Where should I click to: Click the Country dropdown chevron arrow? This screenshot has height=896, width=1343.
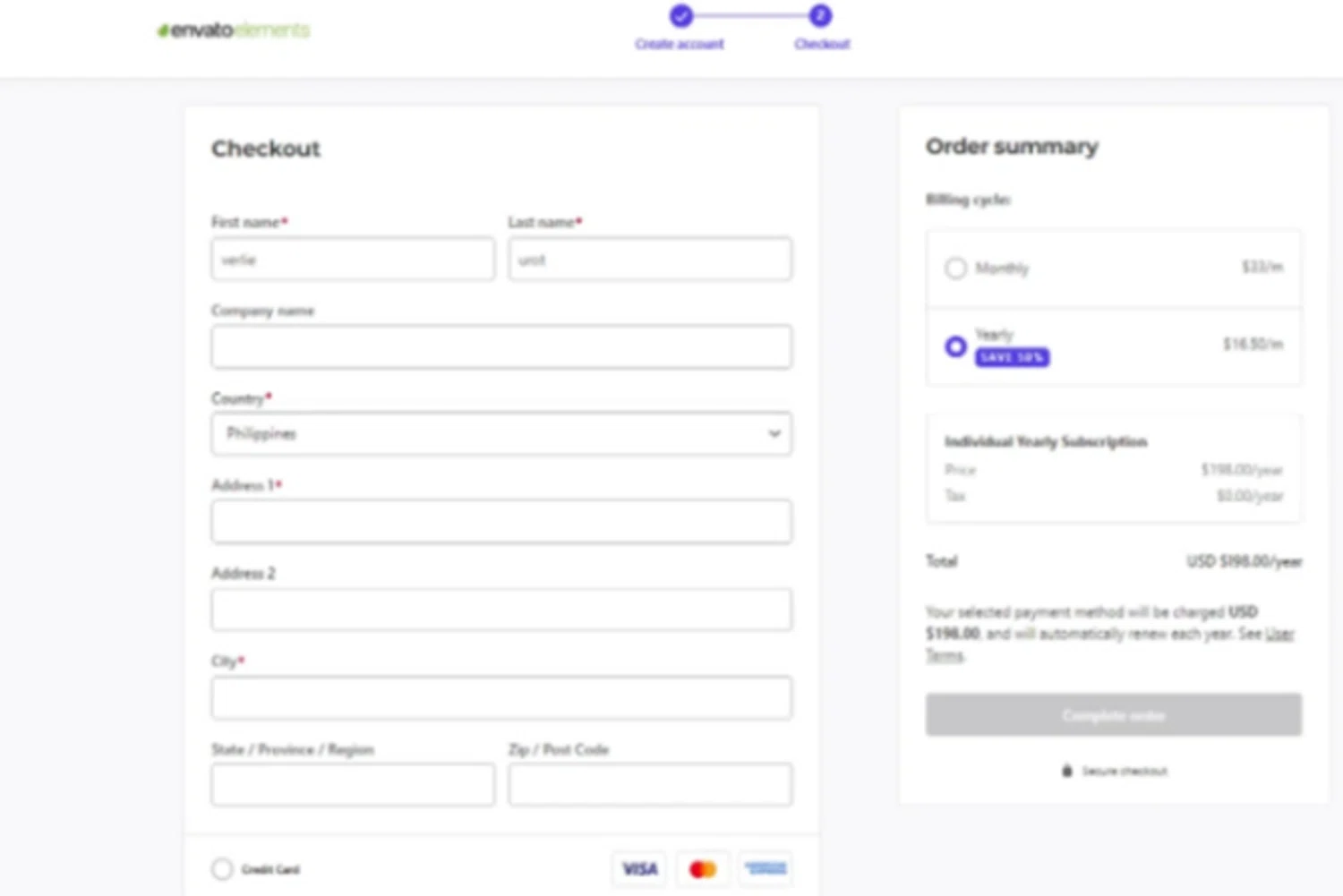(774, 433)
